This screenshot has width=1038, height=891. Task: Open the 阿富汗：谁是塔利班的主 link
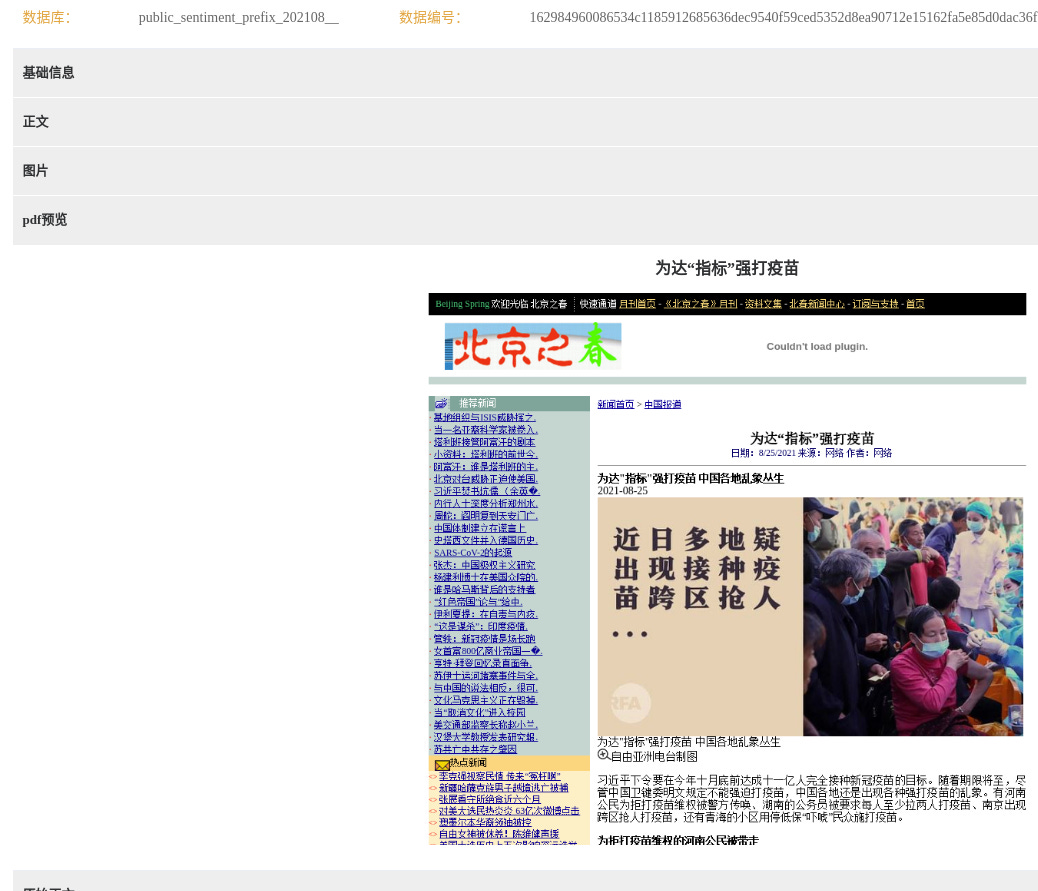(485, 467)
